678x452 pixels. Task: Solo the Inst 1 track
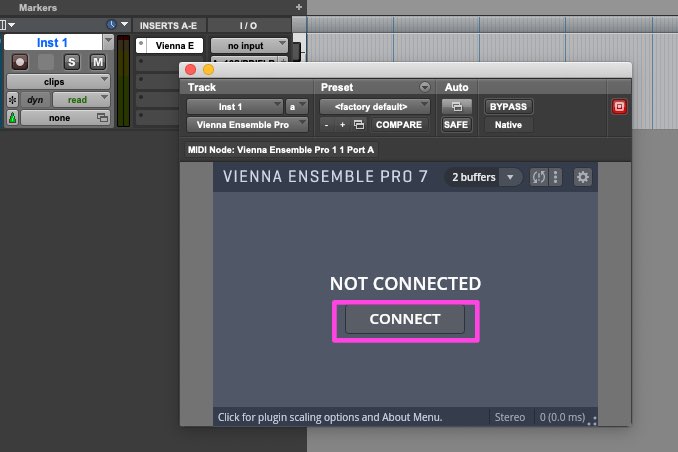(x=72, y=62)
